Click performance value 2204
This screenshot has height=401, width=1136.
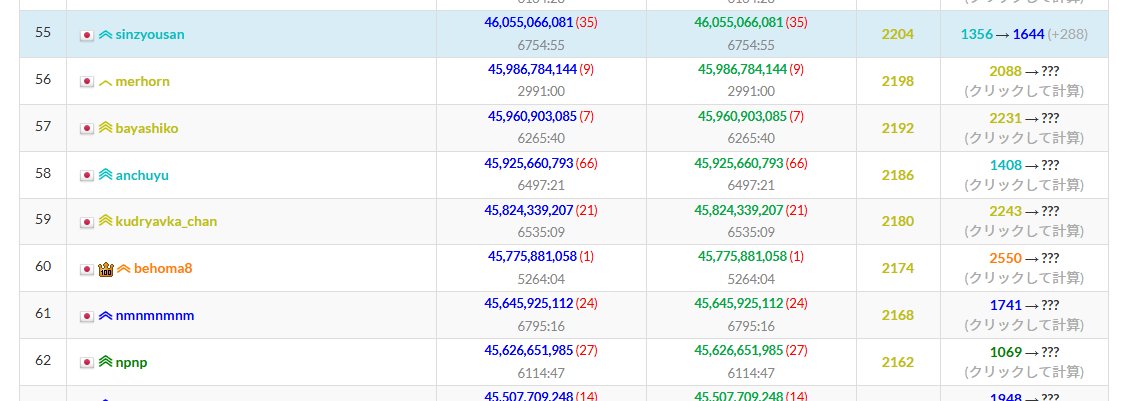tap(898, 34)
